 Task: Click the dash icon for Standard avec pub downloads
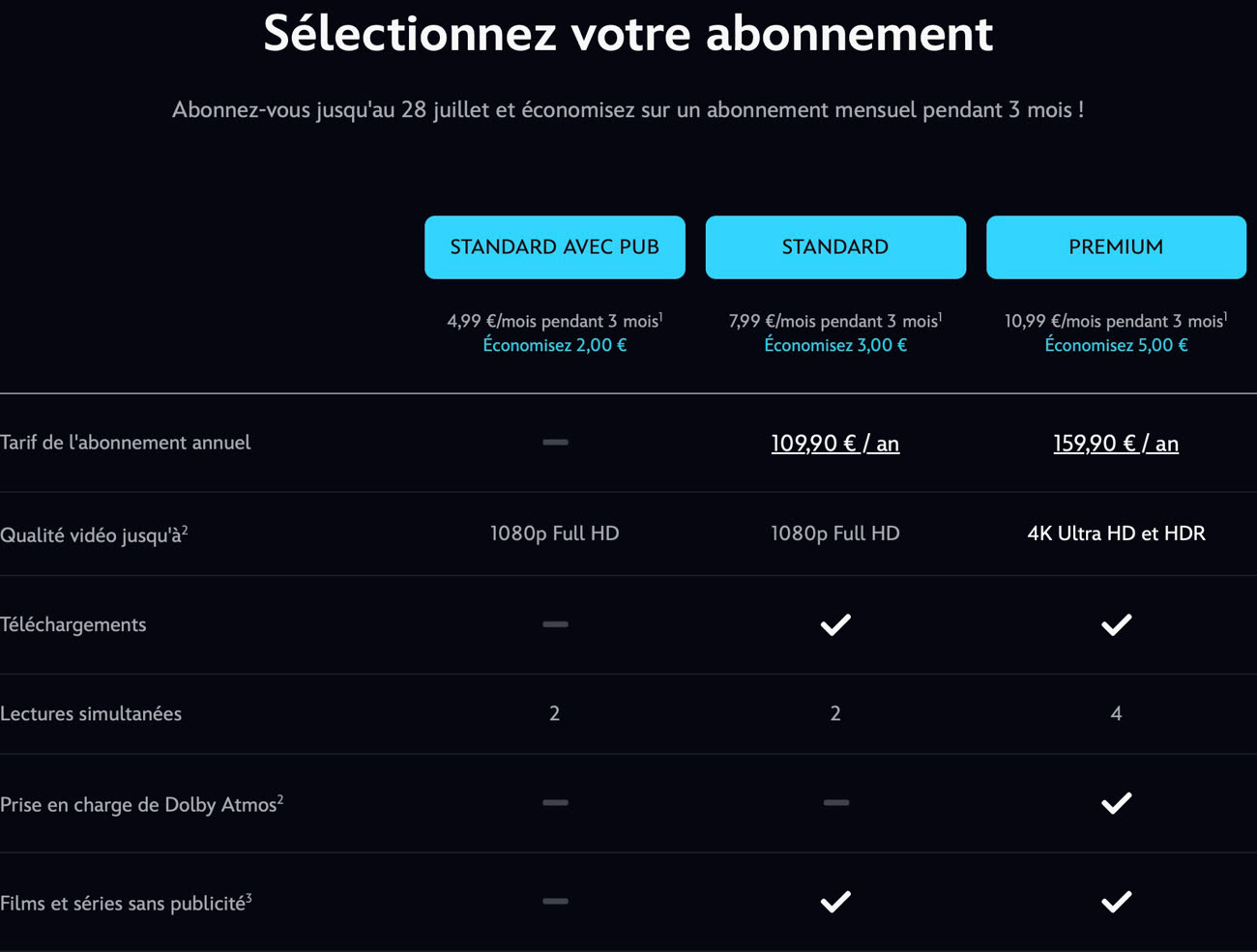(x=555, y=624)
